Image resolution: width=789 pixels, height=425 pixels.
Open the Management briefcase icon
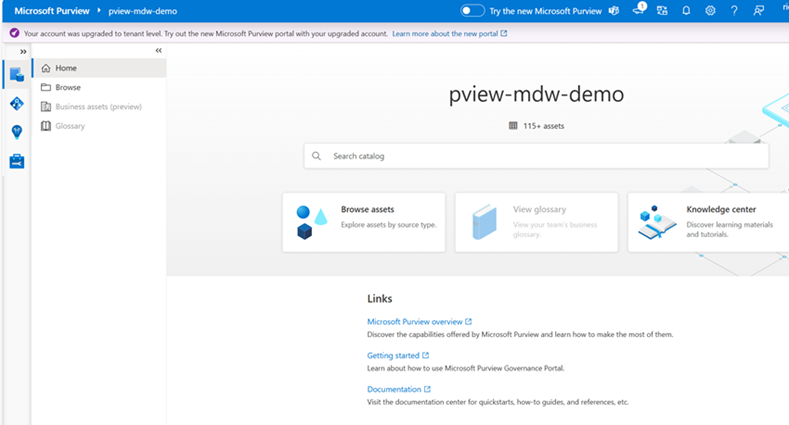[17, 161]
